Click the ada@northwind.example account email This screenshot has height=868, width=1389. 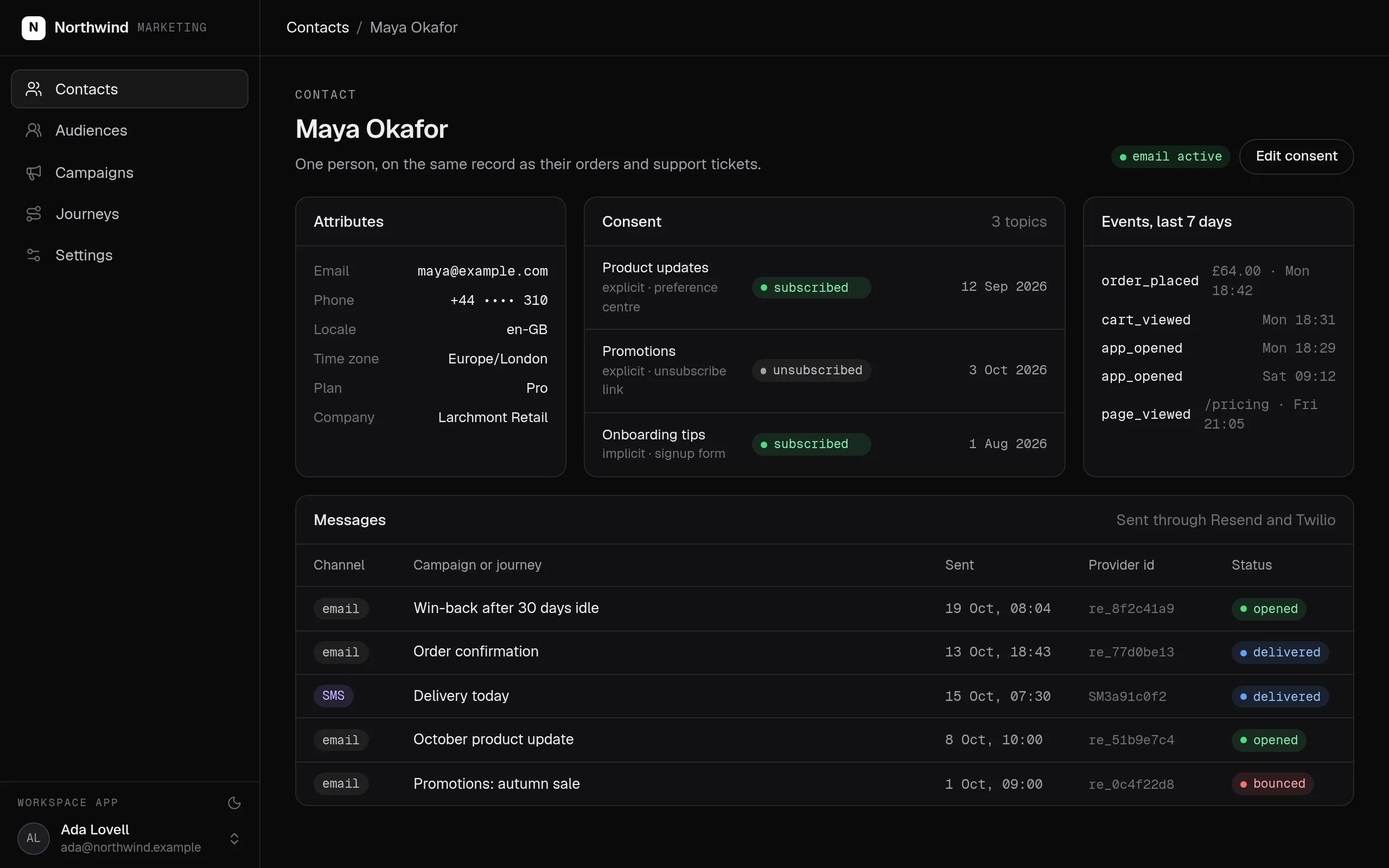(131, 847)
